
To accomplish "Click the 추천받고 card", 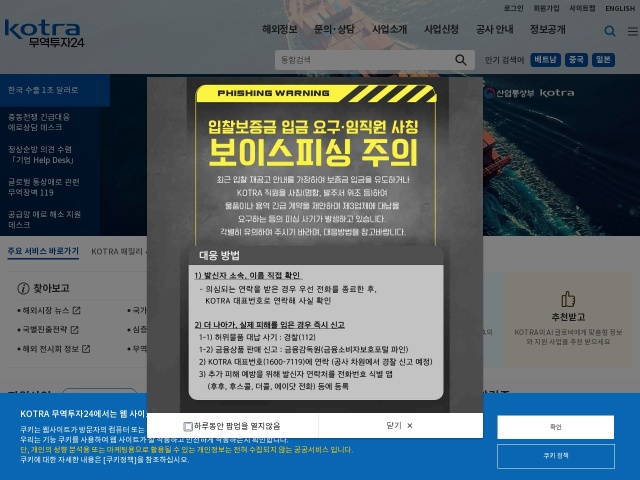I will coord(568,320).
